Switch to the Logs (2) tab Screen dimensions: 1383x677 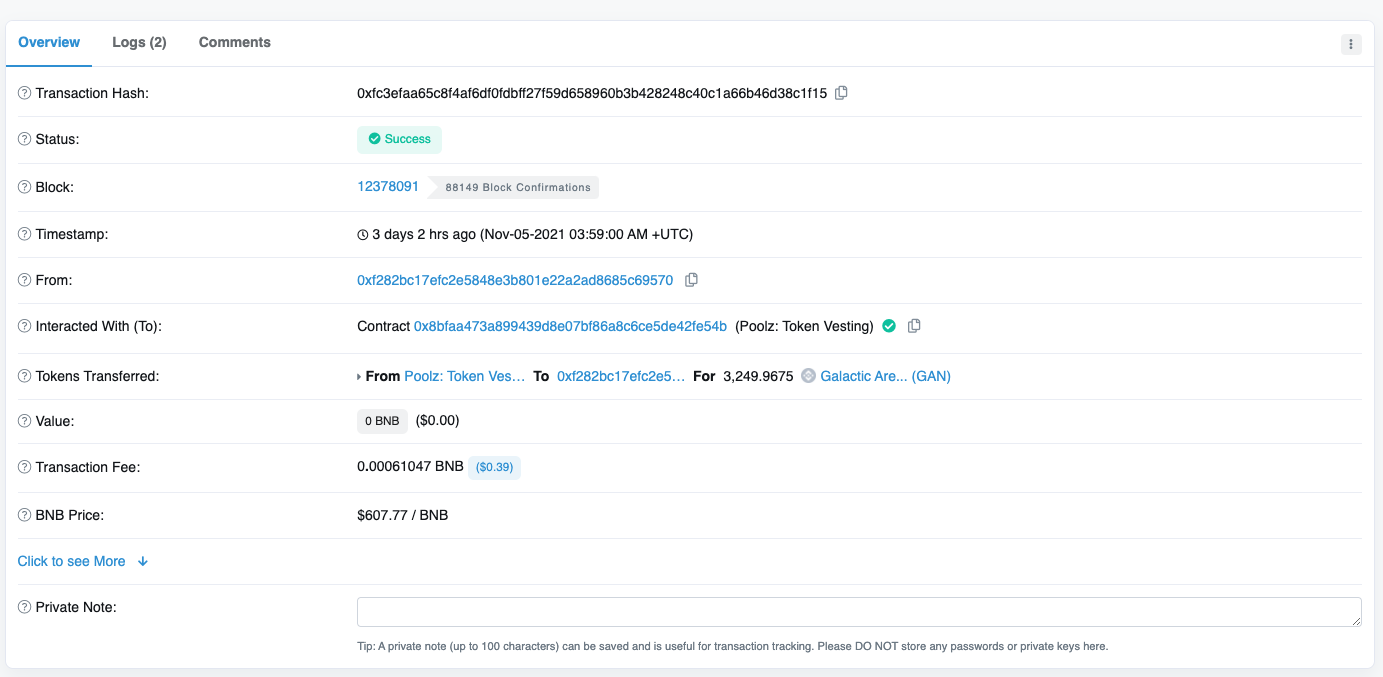[139, 42]
